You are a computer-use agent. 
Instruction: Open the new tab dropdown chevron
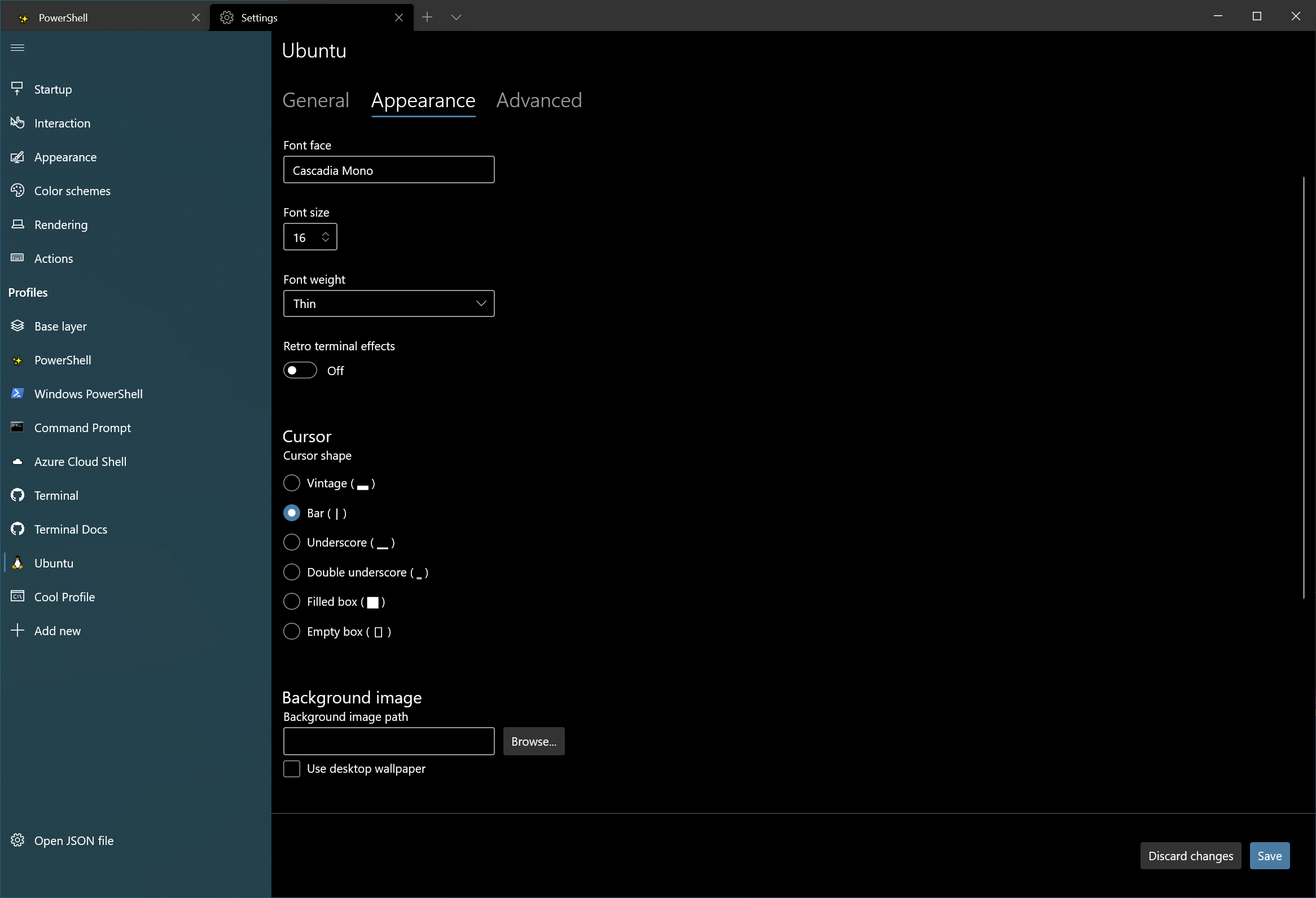coord(456,17)
